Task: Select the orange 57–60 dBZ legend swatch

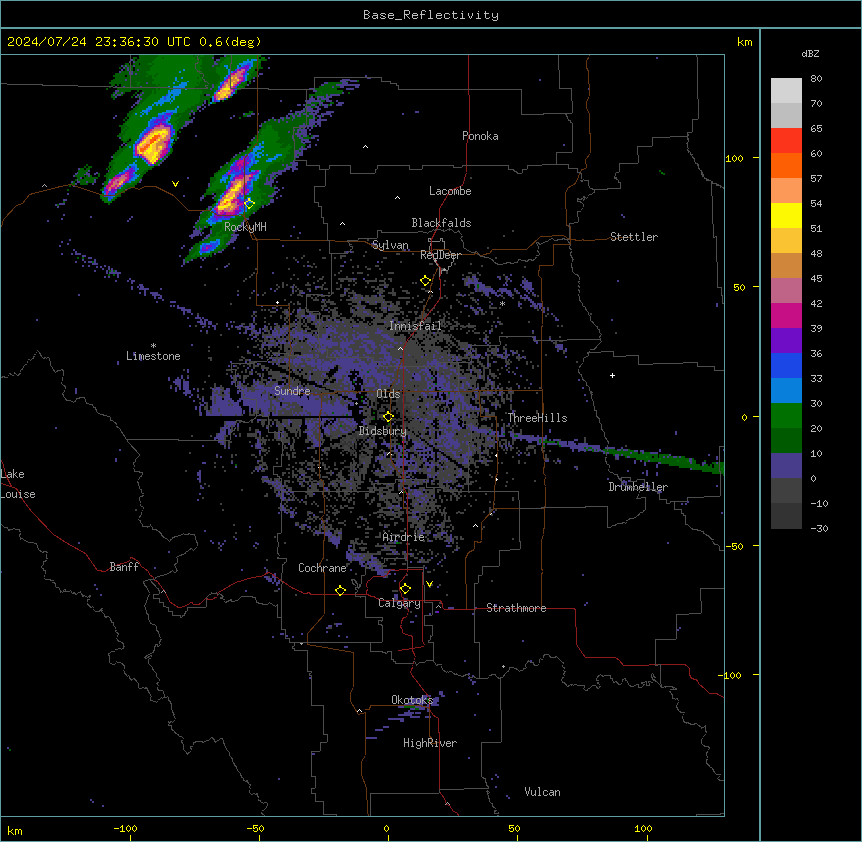Action: (786, 165)
